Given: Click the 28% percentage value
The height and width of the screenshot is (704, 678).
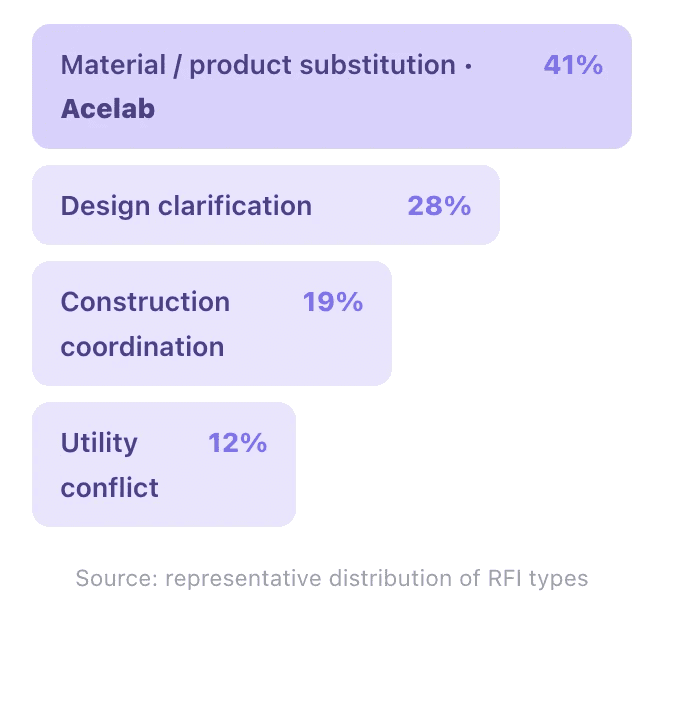Looking at the screenshot, I should tap(439, 206).
